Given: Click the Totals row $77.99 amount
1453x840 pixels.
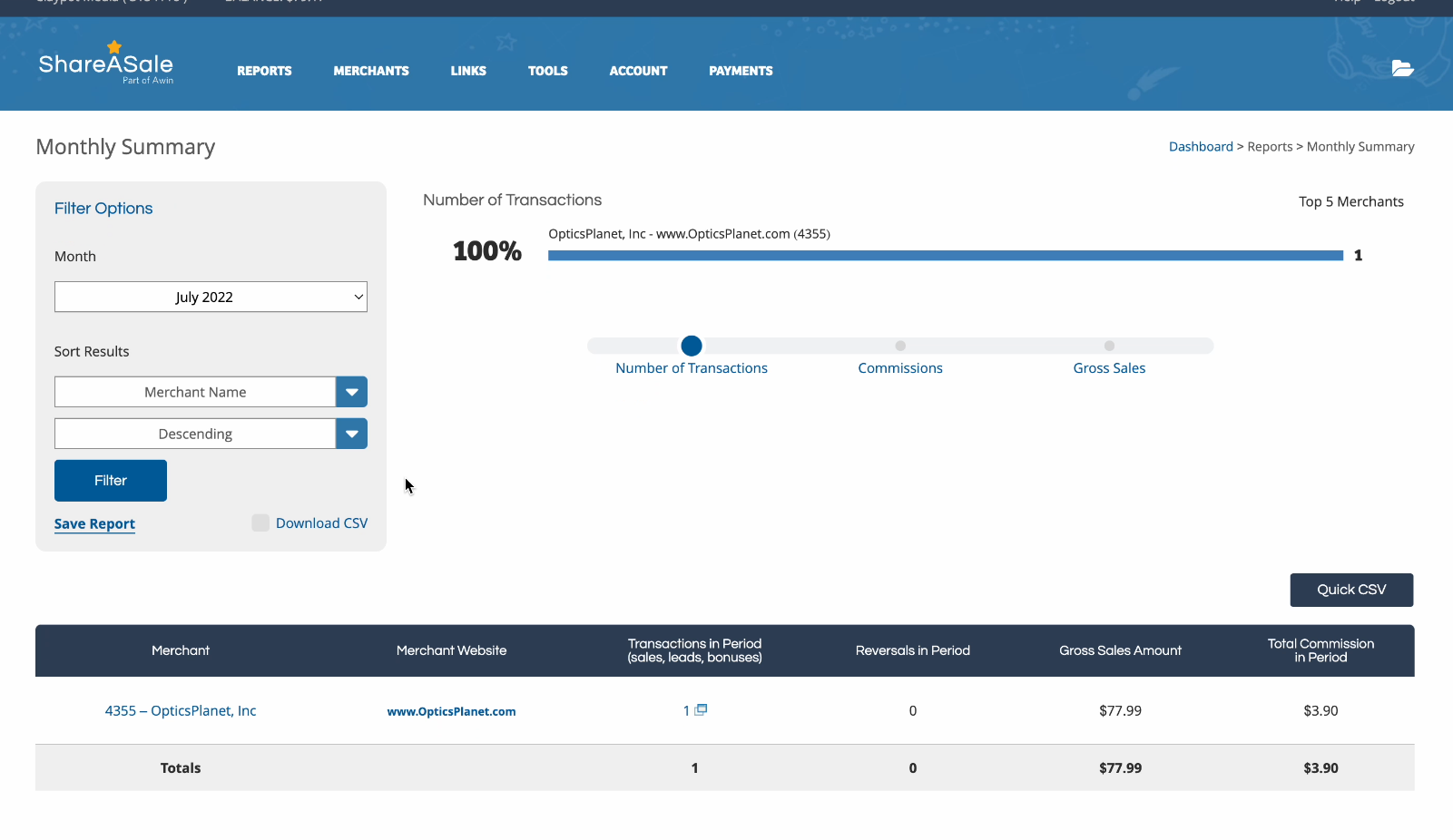Looking at the screenshot, I should pos(1120,768).
